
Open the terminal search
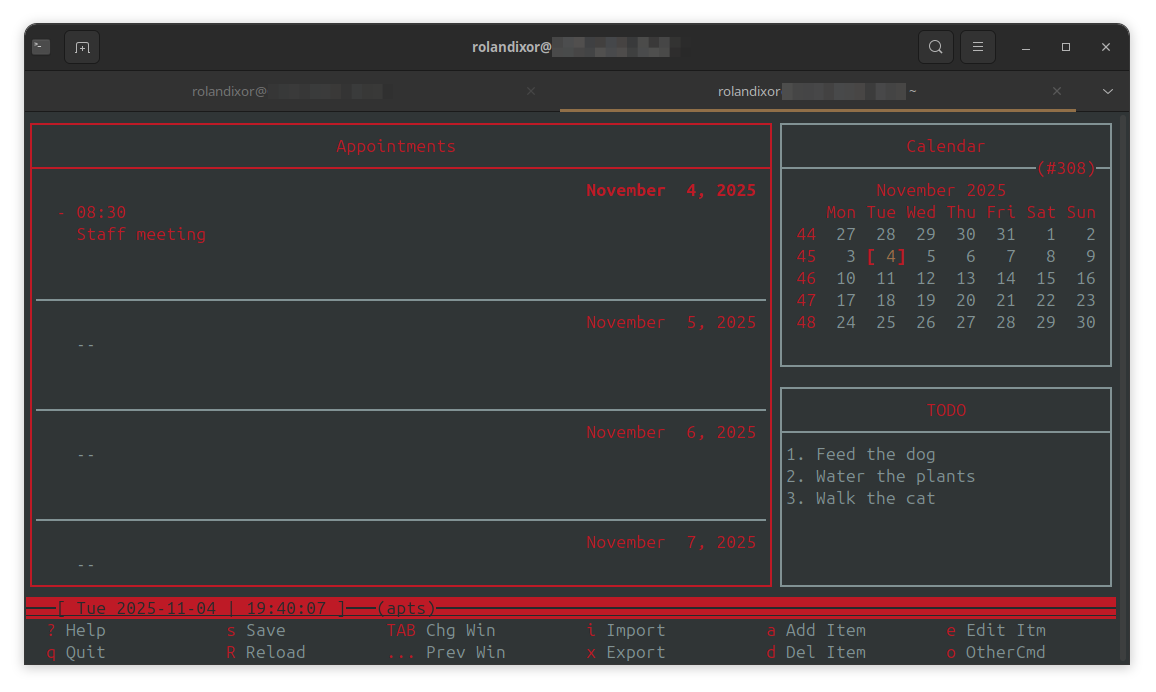click(935, 46)
